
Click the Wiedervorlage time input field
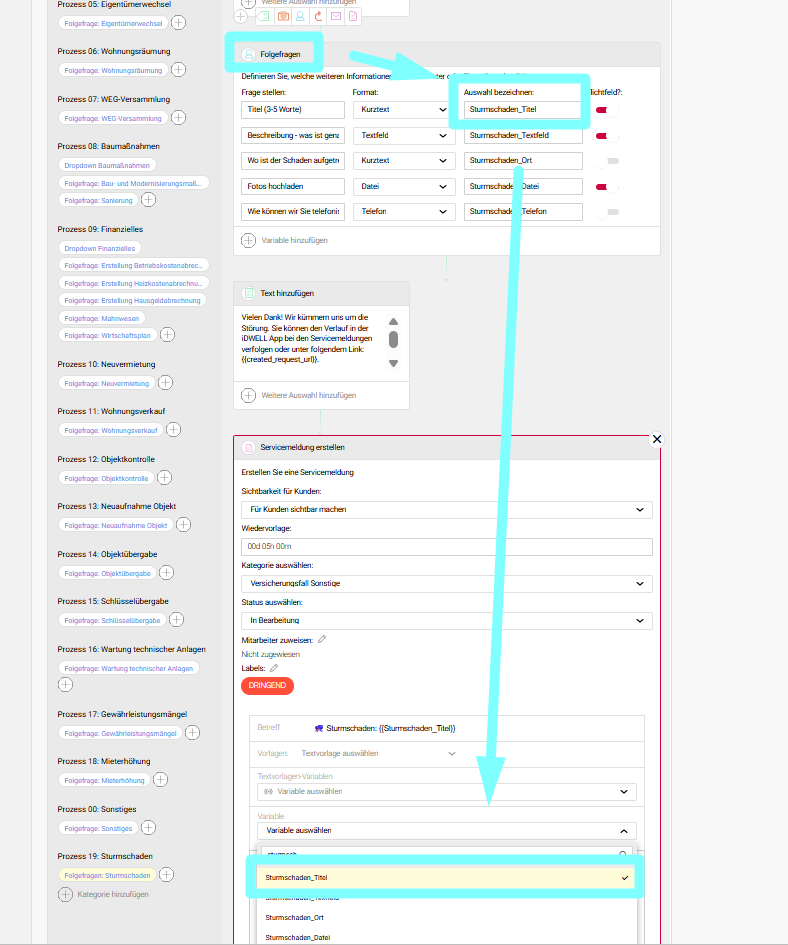point(446,547)
